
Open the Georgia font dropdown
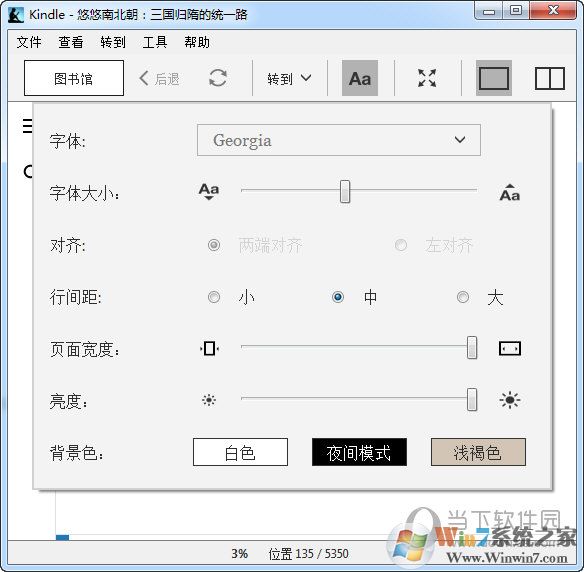click(339, 140)
